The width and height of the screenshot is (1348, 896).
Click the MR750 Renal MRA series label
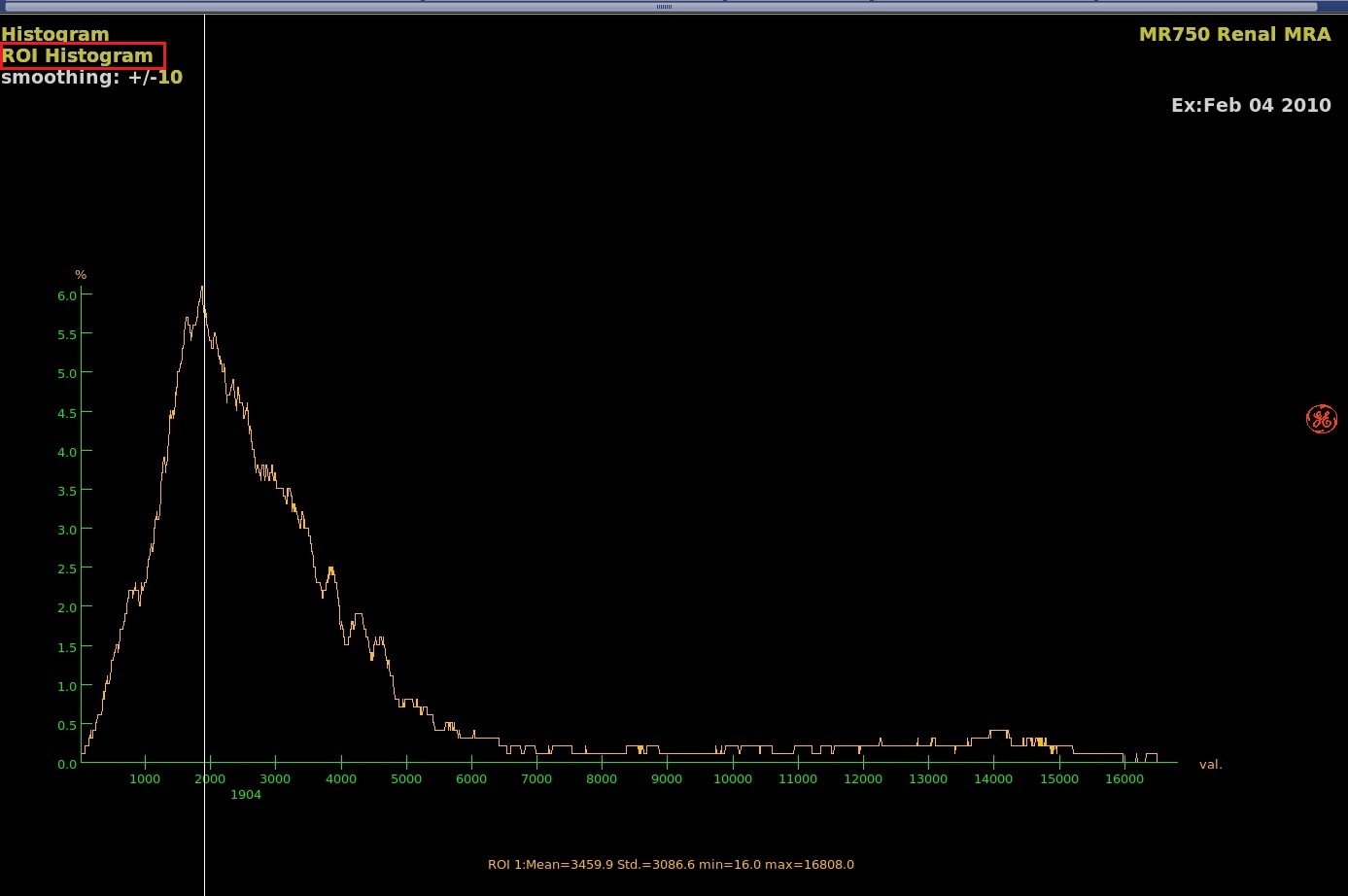[x=1234, y=34]
